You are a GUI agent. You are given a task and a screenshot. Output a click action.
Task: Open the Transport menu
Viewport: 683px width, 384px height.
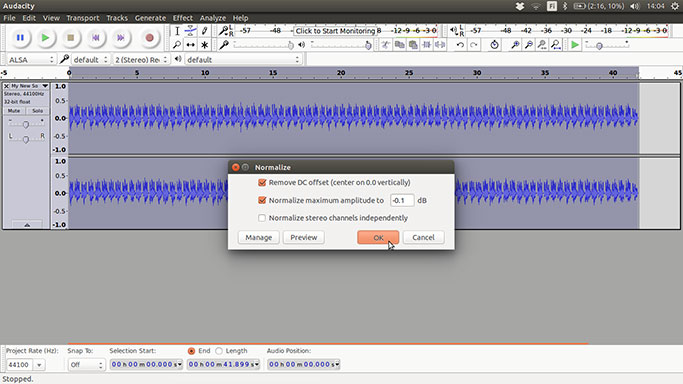tap(83, 18)
